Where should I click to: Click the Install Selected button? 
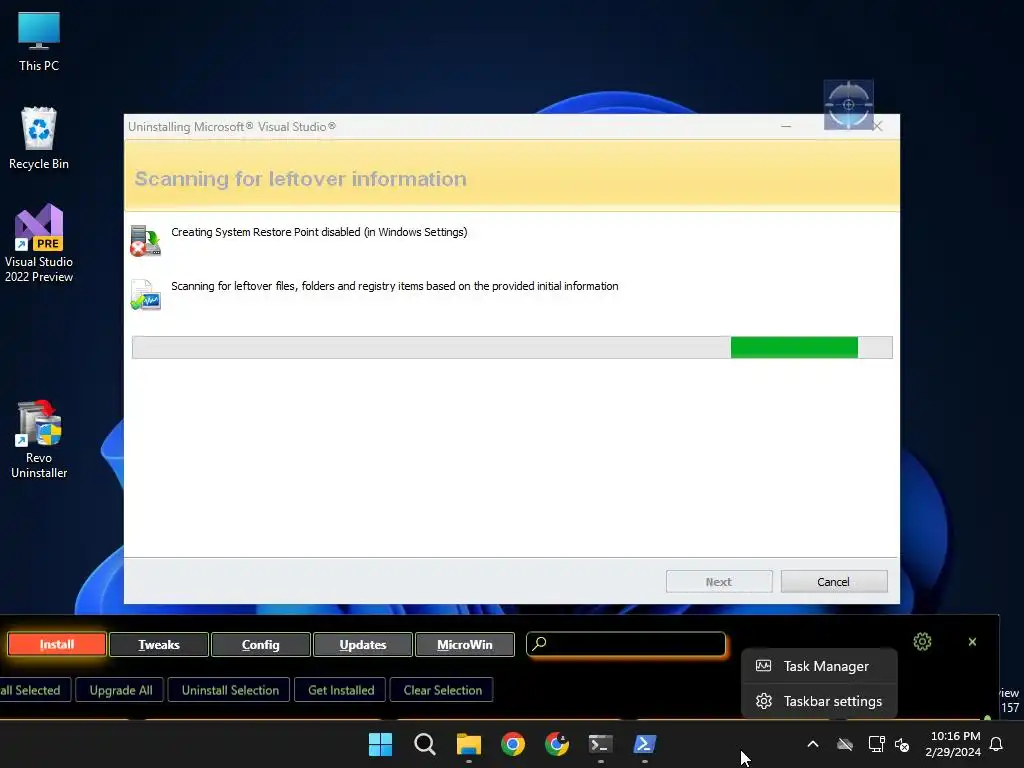click(34, 690)
